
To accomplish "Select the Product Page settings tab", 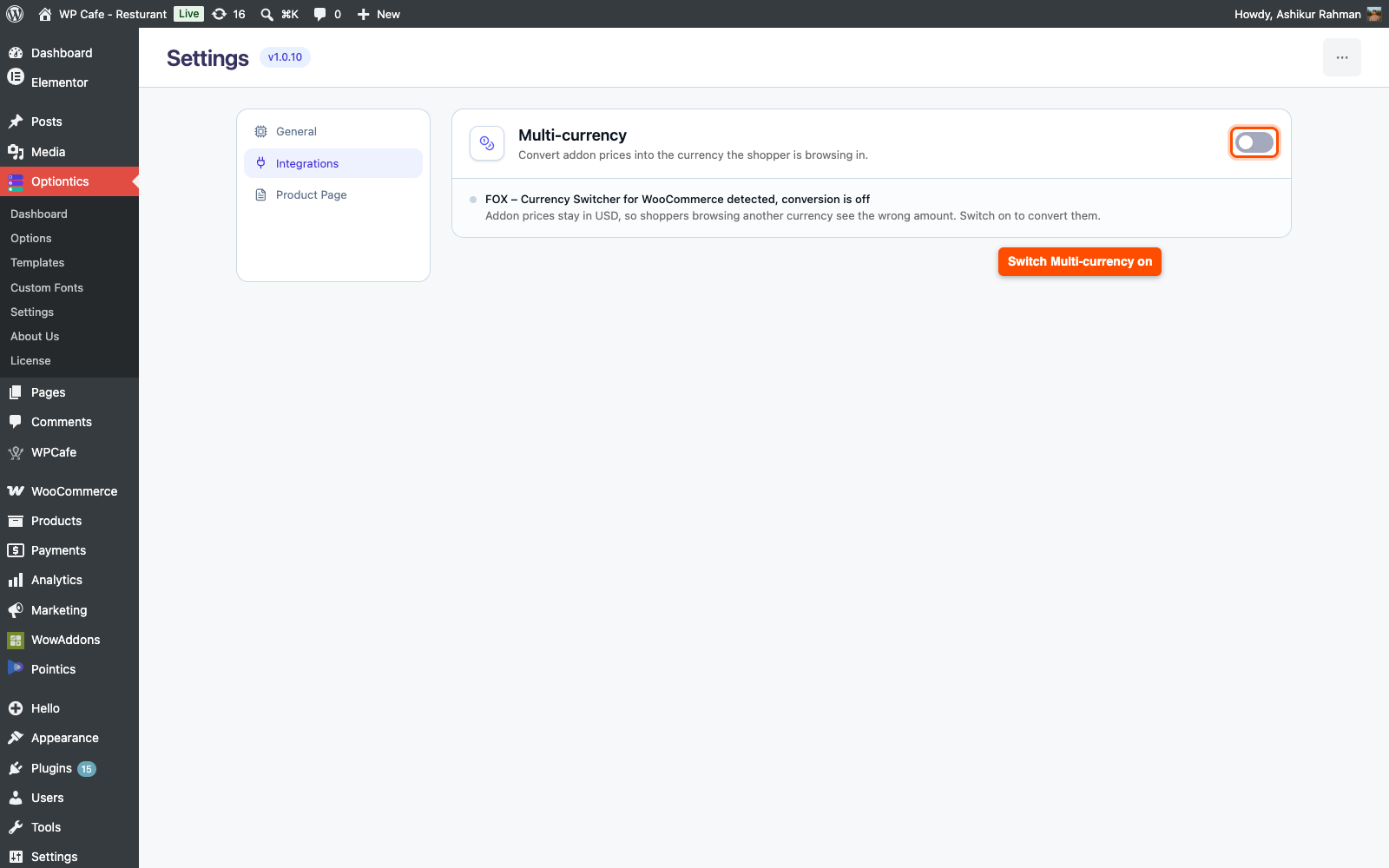I will pyautogui.click(x=333, y=195).
